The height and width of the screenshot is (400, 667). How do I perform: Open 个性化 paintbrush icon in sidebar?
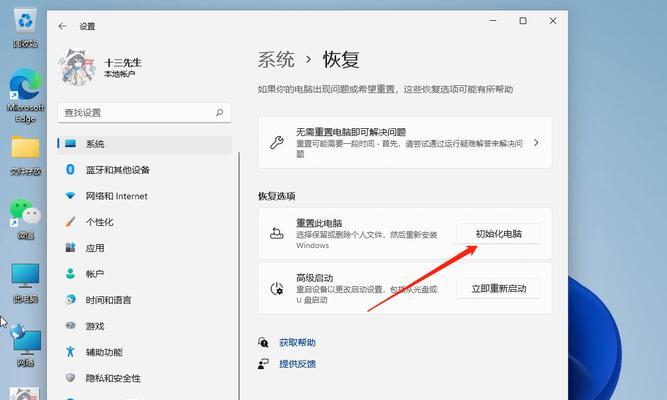[70, 222]
